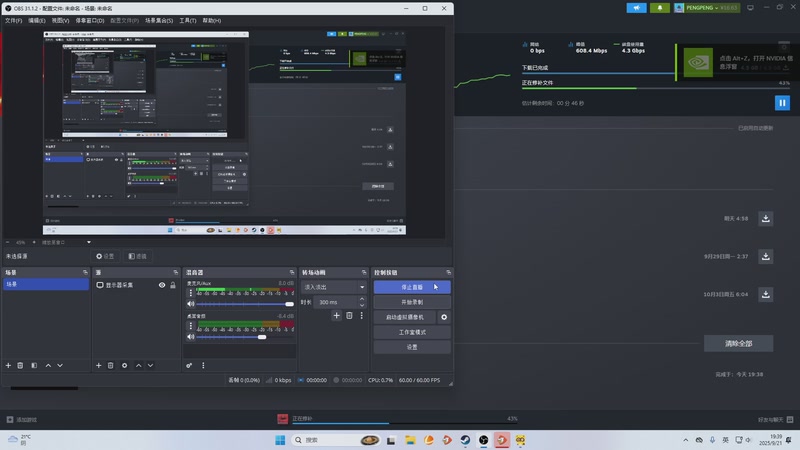Pop out the 场景 dock panel

(x=85, y=272)
